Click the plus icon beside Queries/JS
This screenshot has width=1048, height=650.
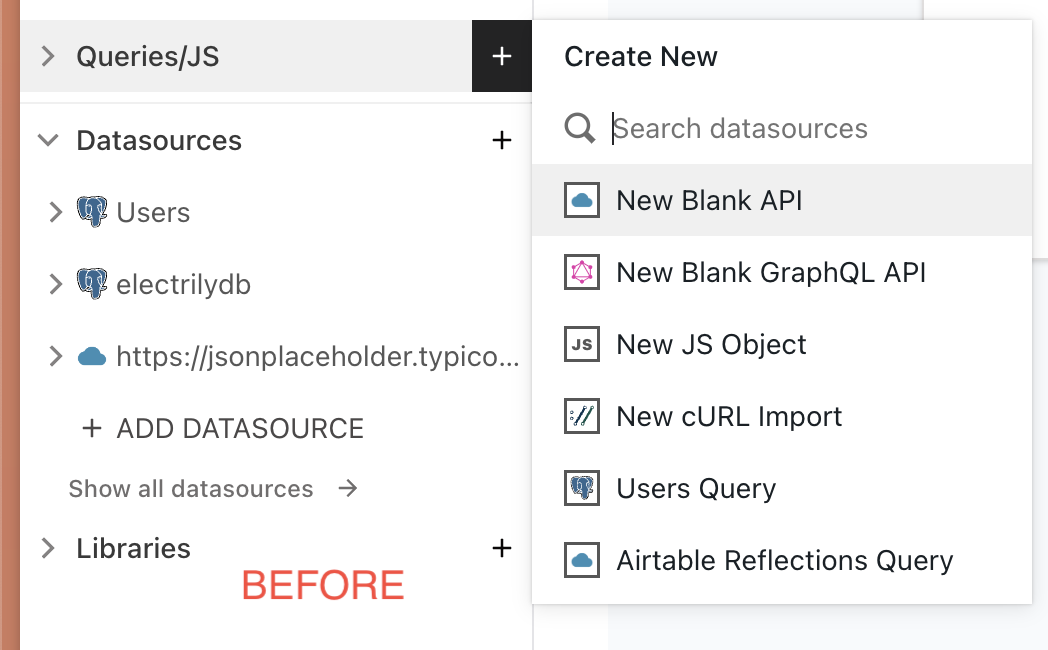502,57
